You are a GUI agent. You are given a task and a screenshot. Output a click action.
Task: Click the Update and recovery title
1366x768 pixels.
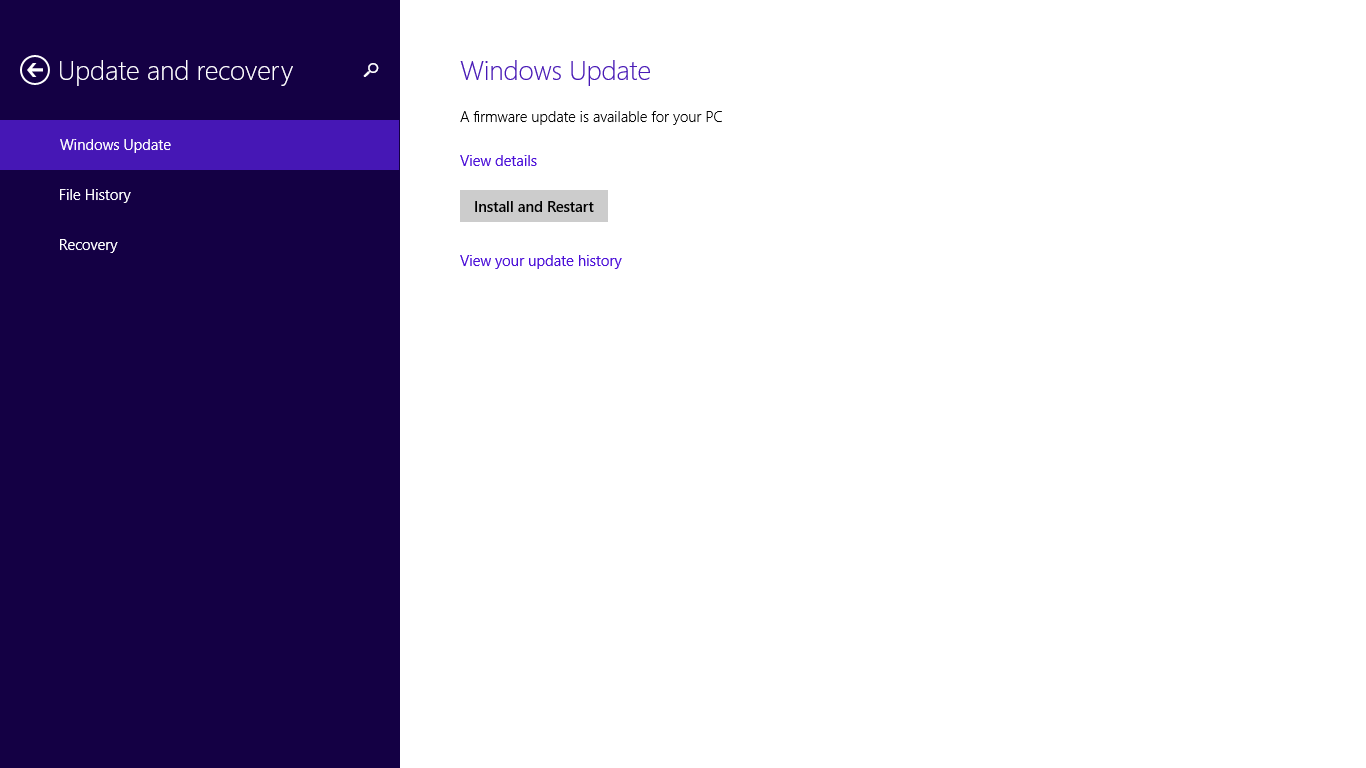(x=176, y=71)
